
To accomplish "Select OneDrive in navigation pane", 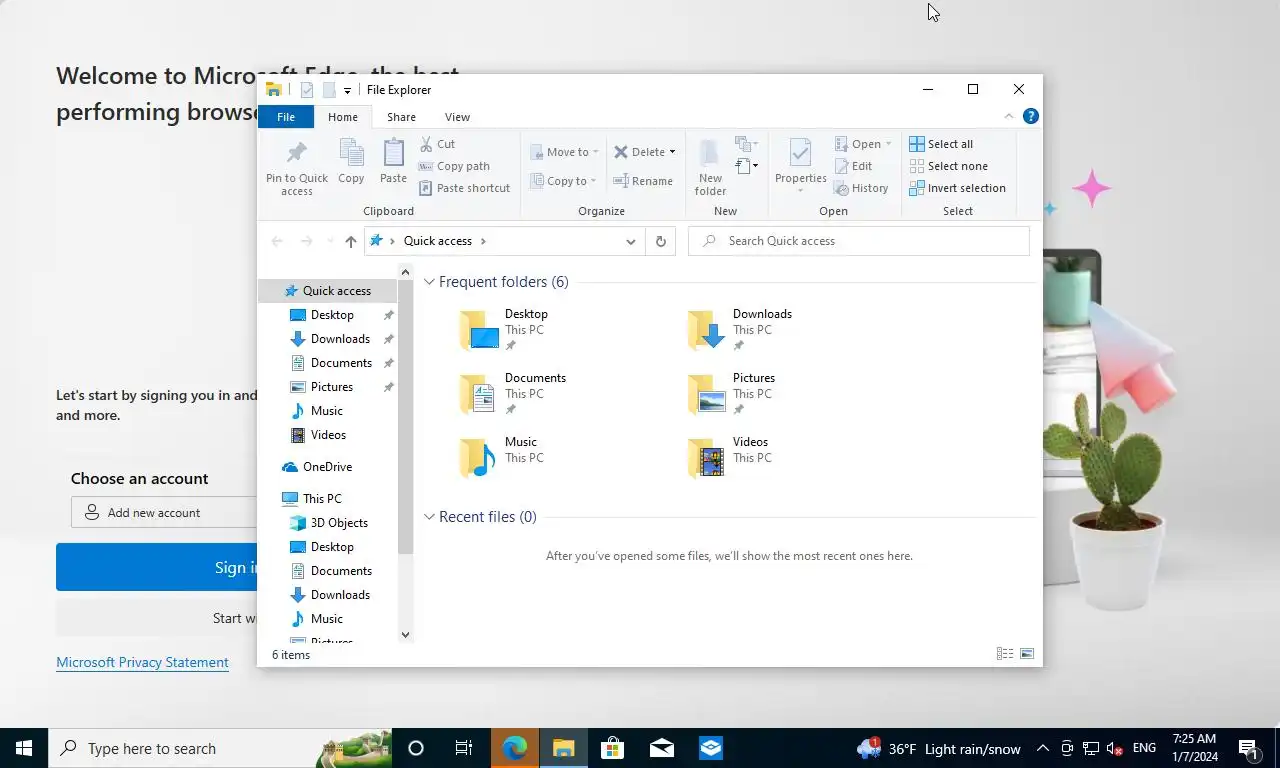I will tap(328, 467).
